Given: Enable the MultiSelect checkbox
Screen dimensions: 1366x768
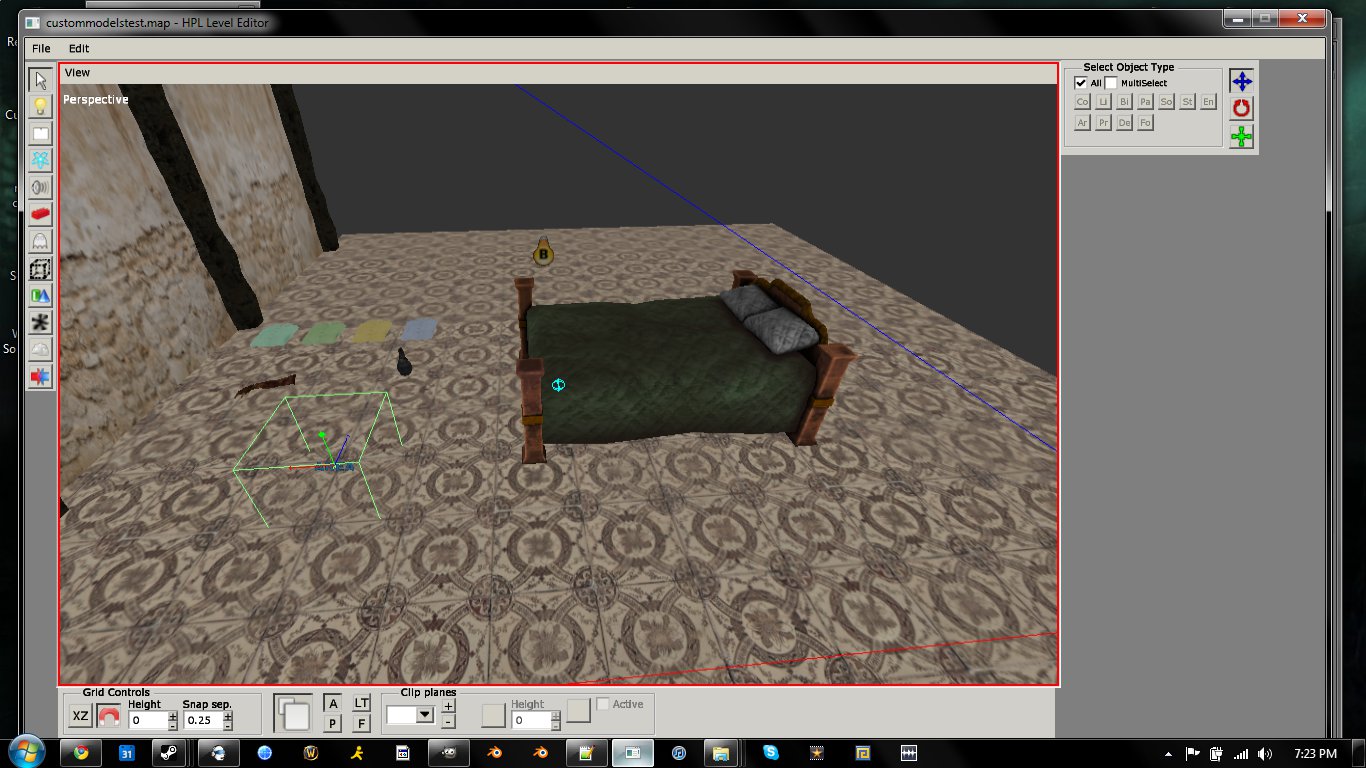Looking at the screenshot, I should click(1111, 83).
